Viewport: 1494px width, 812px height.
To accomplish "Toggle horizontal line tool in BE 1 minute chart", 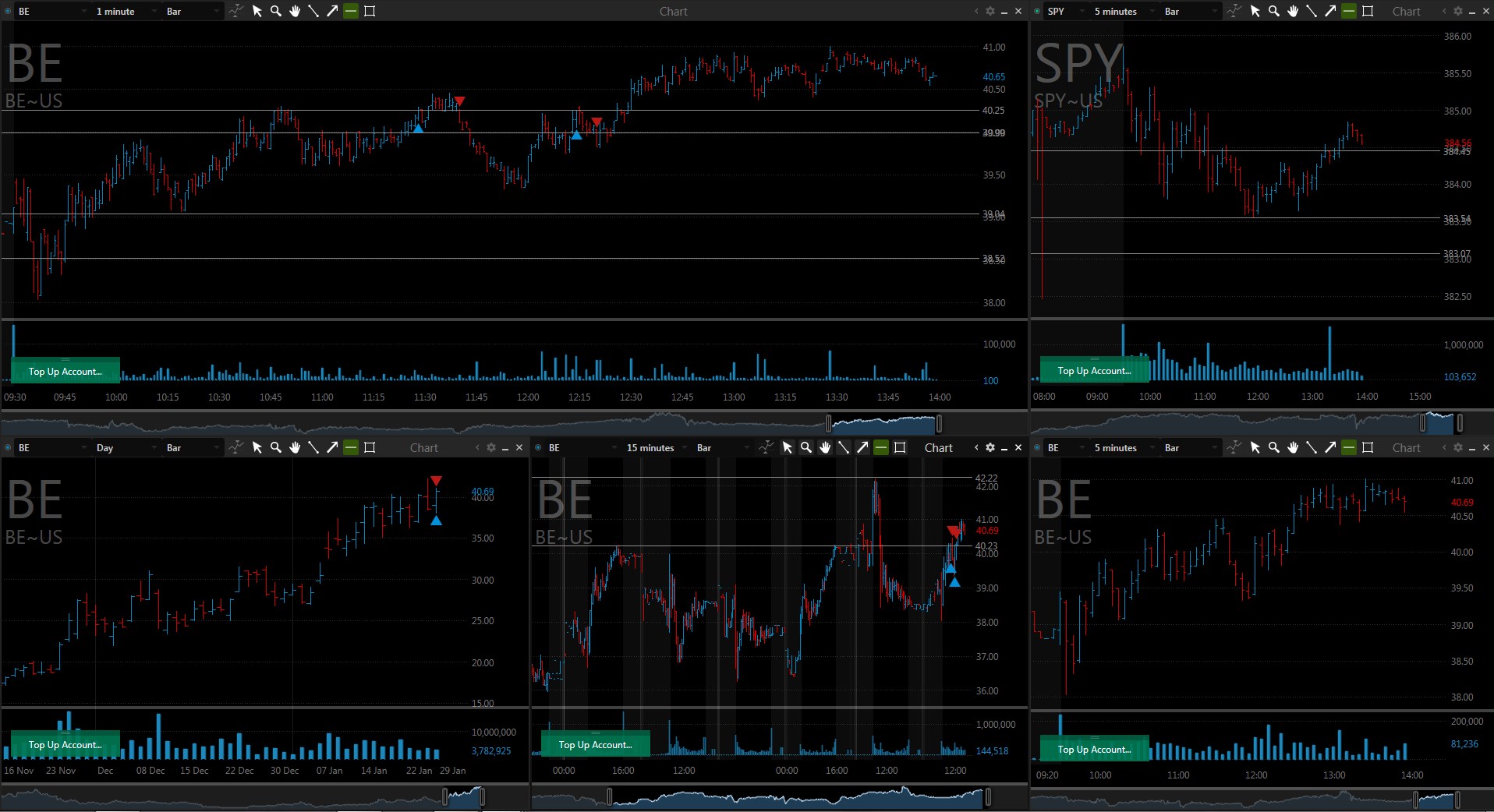I will click(x=351, y=11).
